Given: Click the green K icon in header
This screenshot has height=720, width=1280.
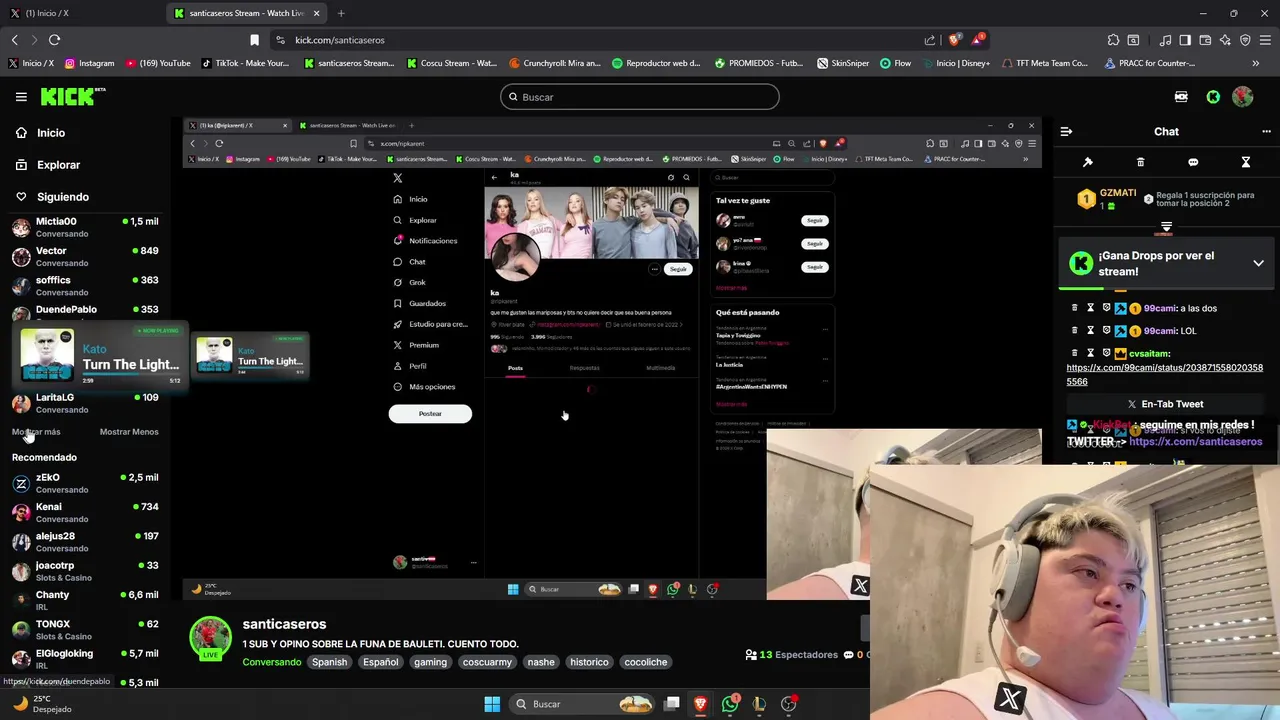Looking at the screenshot, I should coord(1213,97).
